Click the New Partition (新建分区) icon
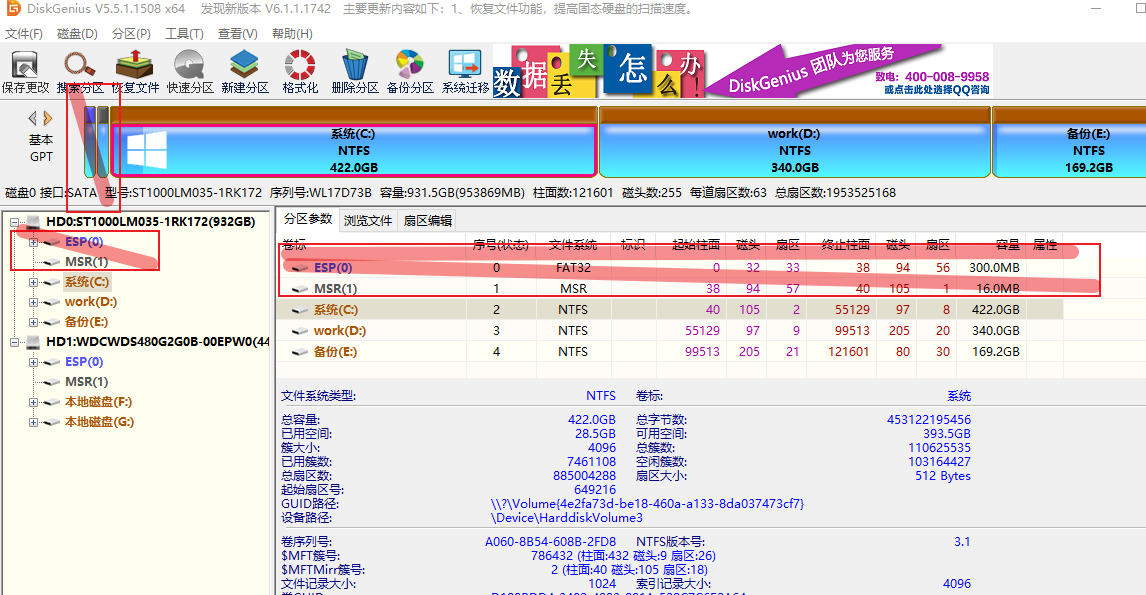The image size is (1146, 595). pyautogui.click(x=245, y=72)
